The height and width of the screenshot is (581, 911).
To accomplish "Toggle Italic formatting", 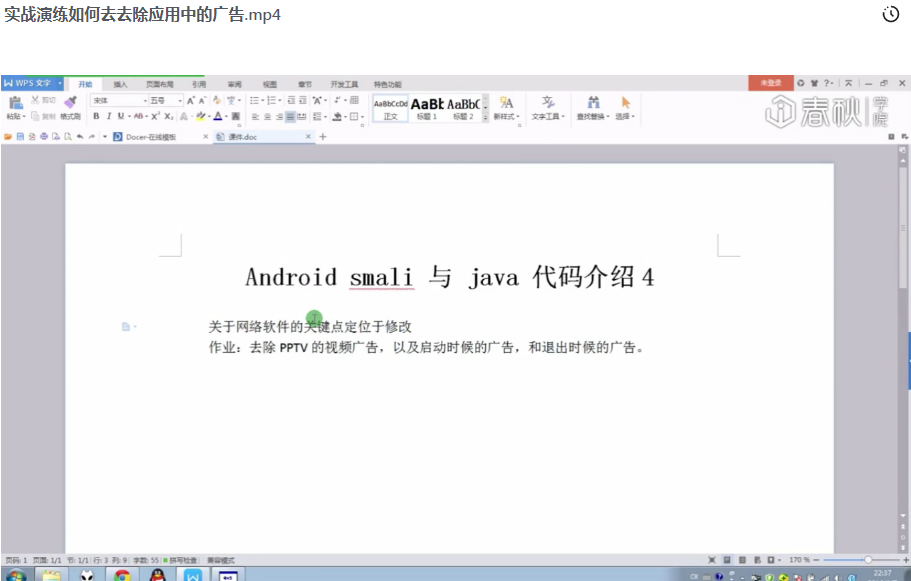I will [108, 116].
